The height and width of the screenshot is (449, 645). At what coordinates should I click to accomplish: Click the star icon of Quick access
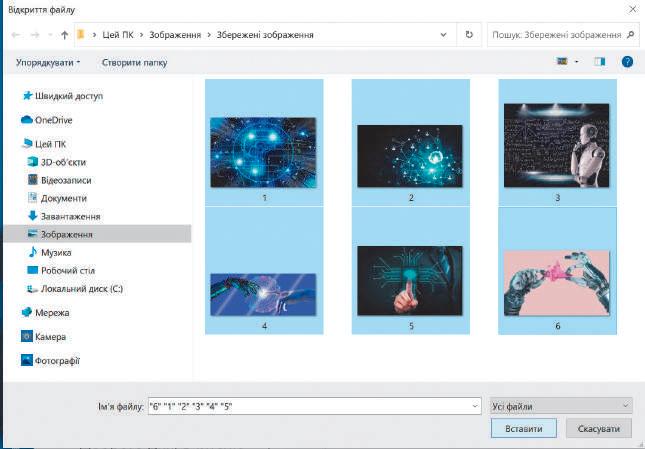(27, 95)
